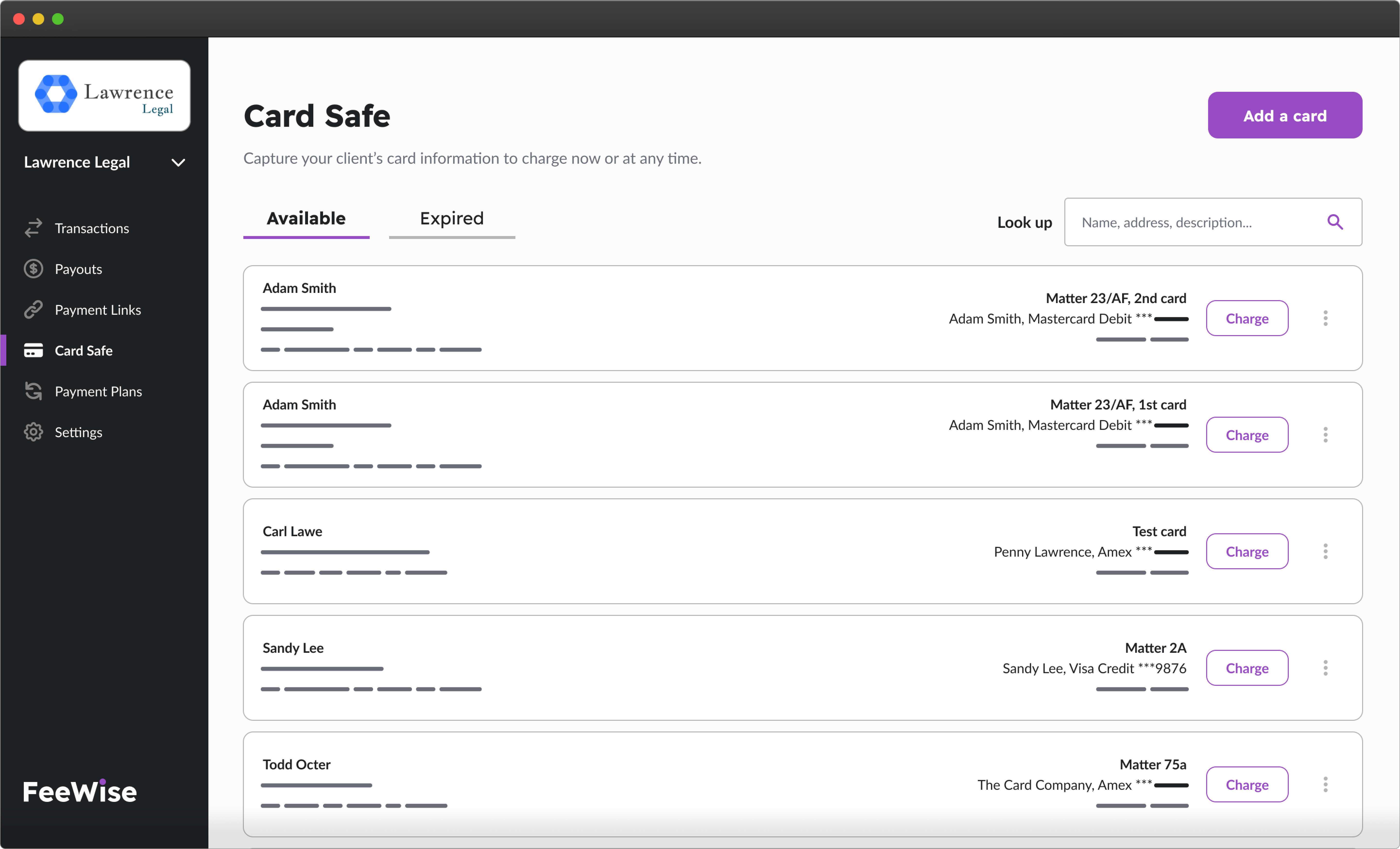This screenshot has width=1400, height=849.
Task: Click the Payouts dollar icon
Action: (34, 269)
